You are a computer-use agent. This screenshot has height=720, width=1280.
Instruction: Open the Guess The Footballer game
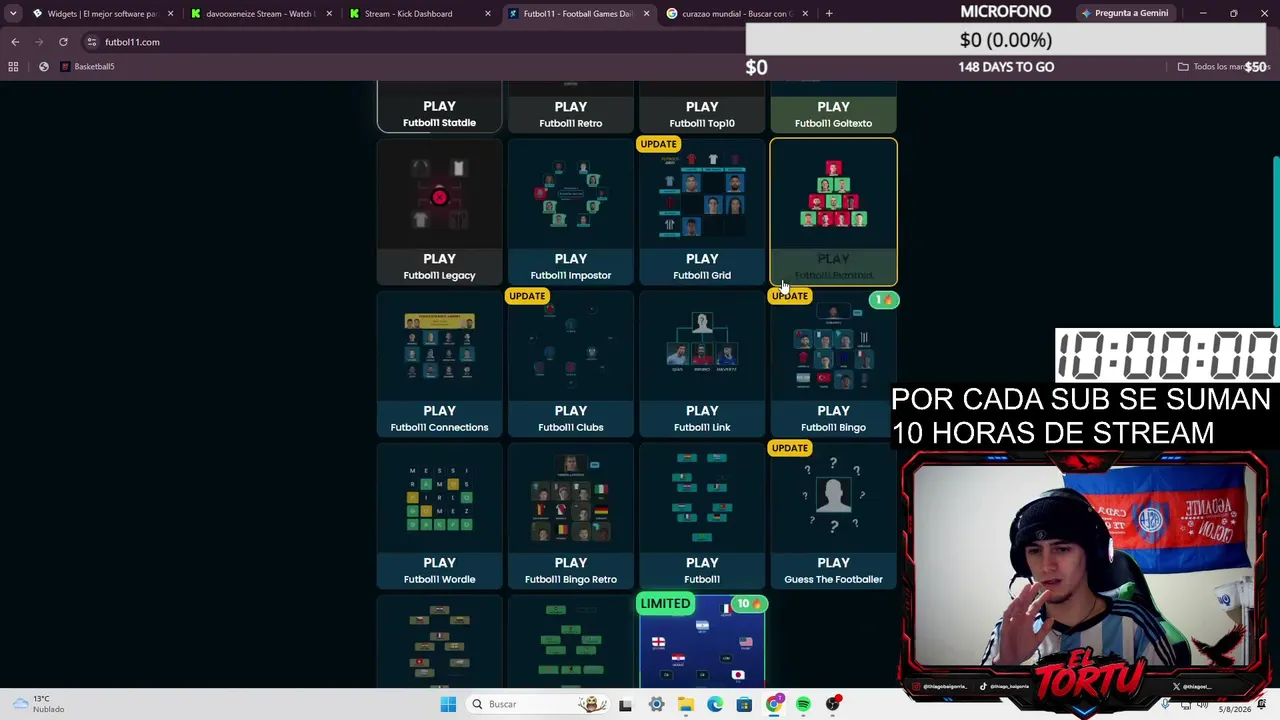tap(833, 516)
